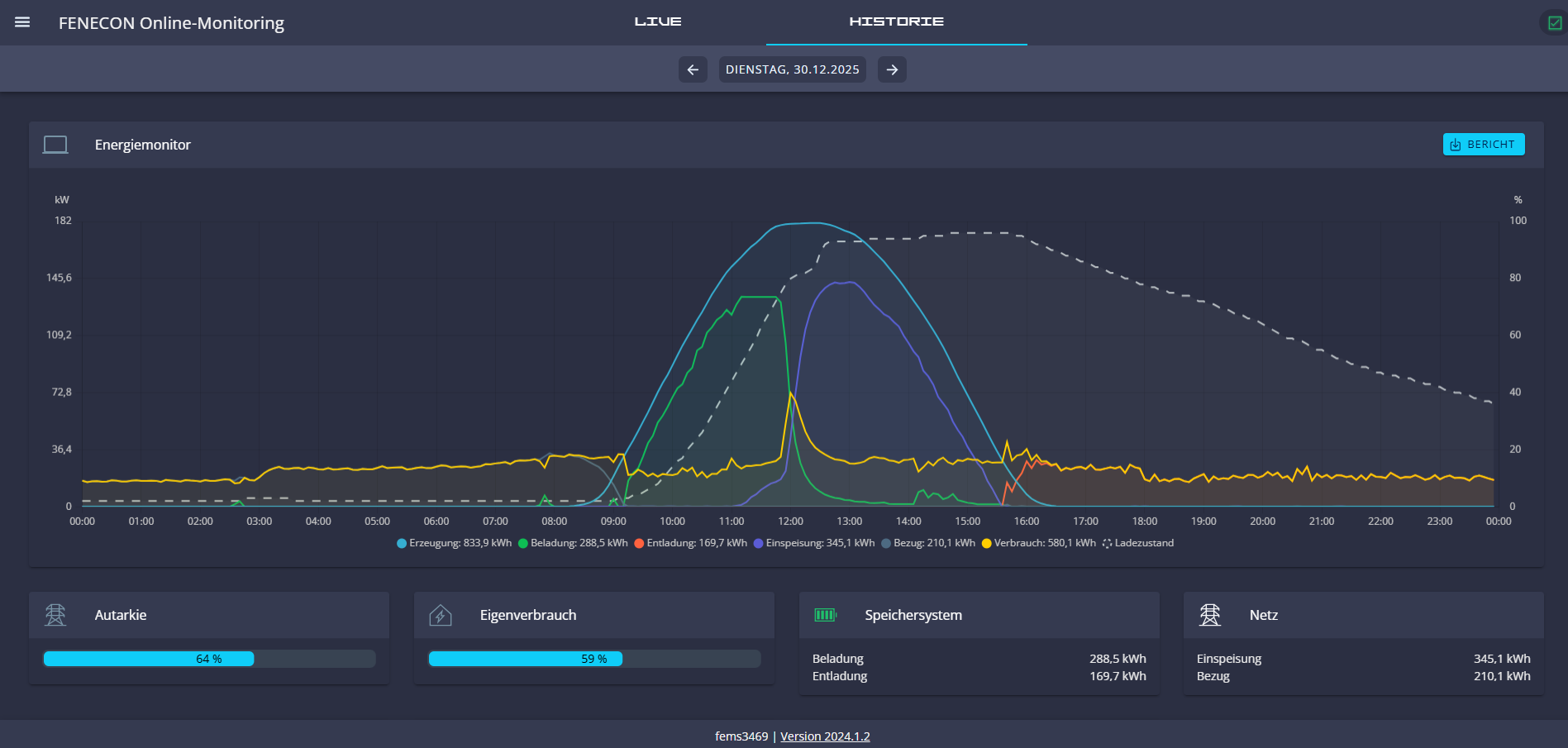Viewport: 1568px width, 748px height.
Task: Toggle Ladezustand dashed line legend entry
Action: 1138,543
